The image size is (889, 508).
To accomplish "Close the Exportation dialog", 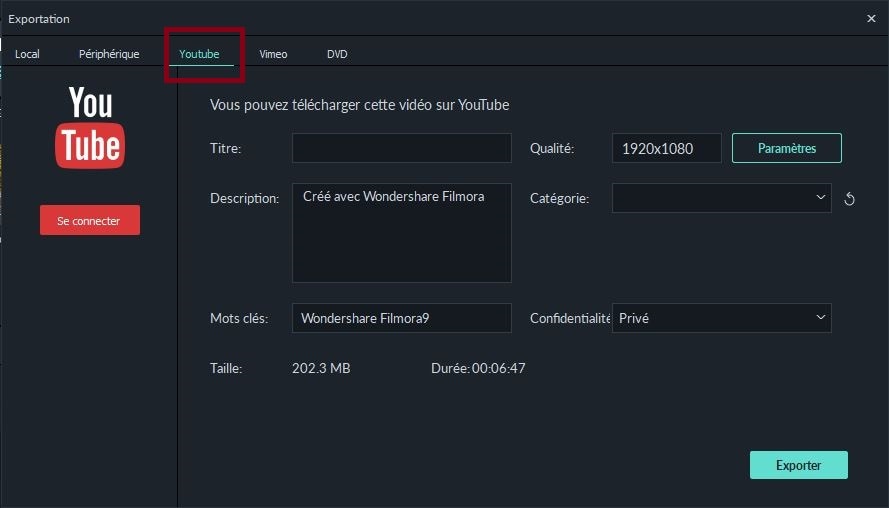I will point(871,19).
